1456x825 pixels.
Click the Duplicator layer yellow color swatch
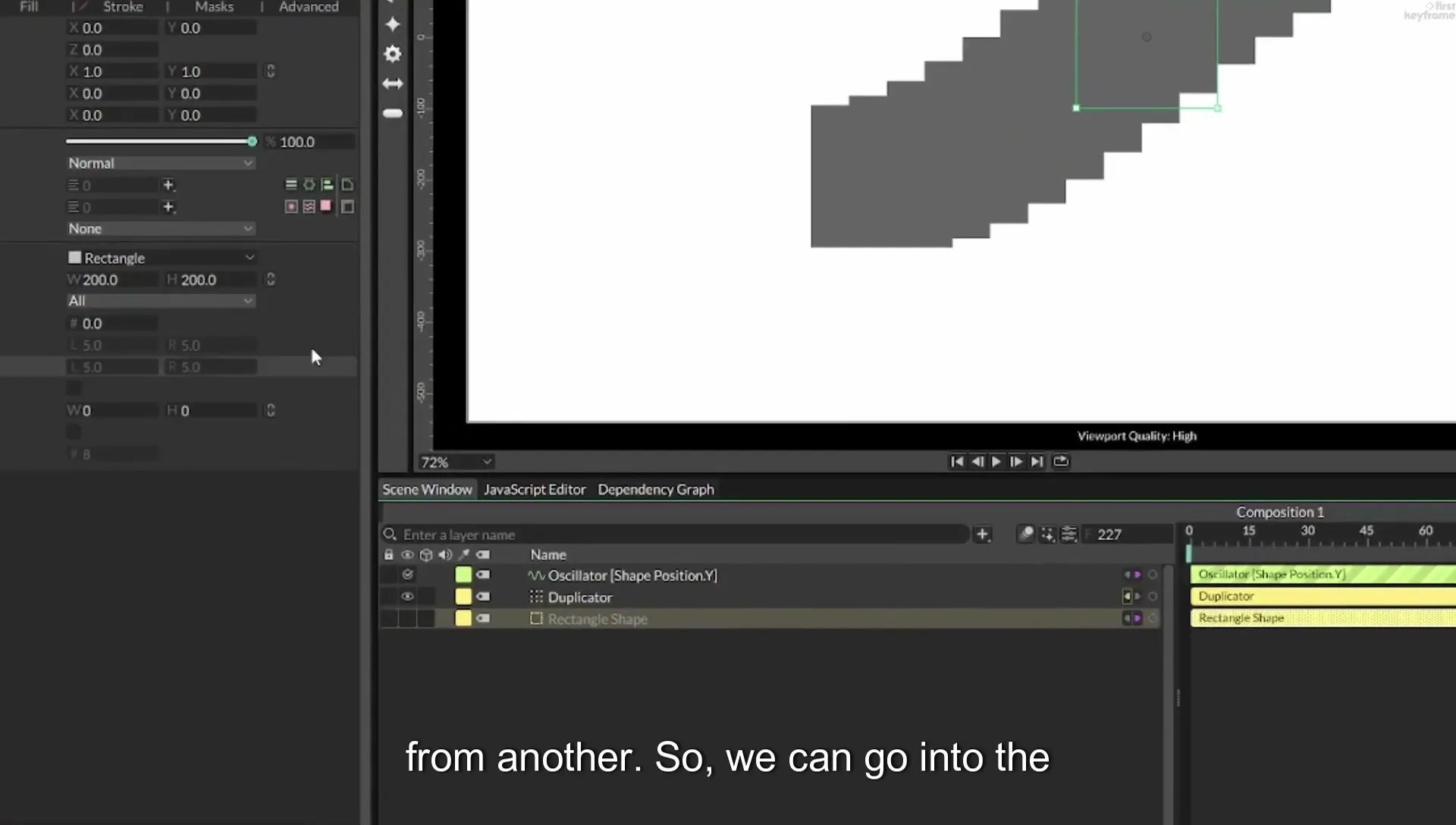pyautogui.click(x=463, y=597)
